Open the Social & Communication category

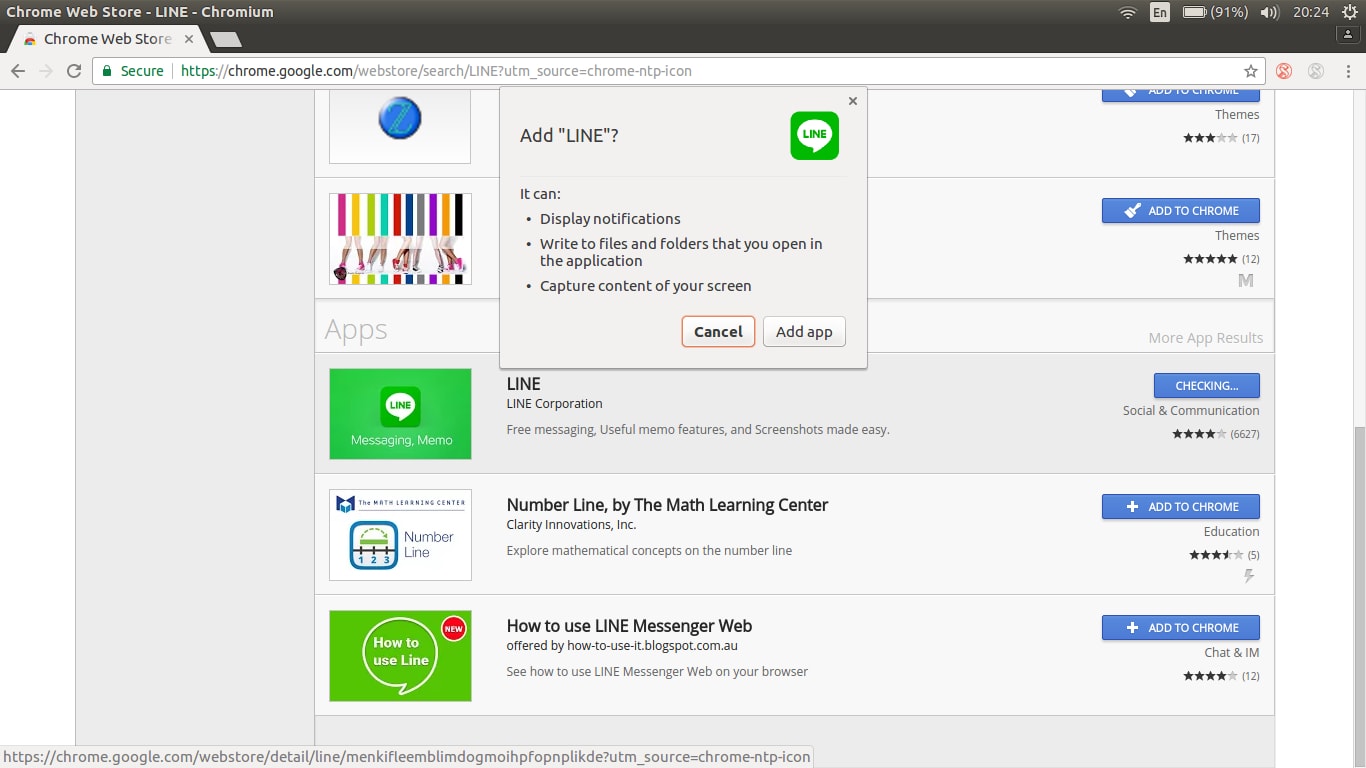tap(1191, 411)
